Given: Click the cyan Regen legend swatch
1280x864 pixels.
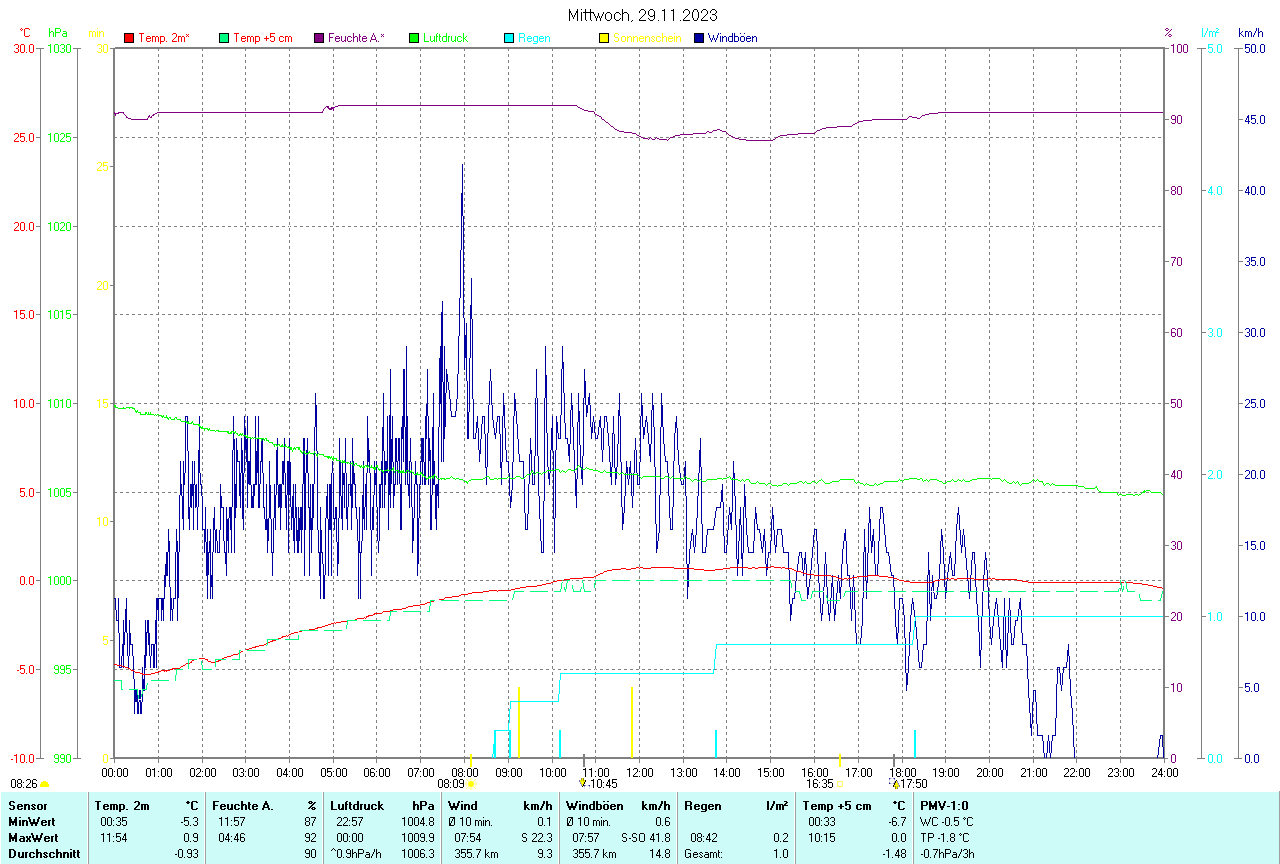Looking at the screenshot, I should pos(509,38).
